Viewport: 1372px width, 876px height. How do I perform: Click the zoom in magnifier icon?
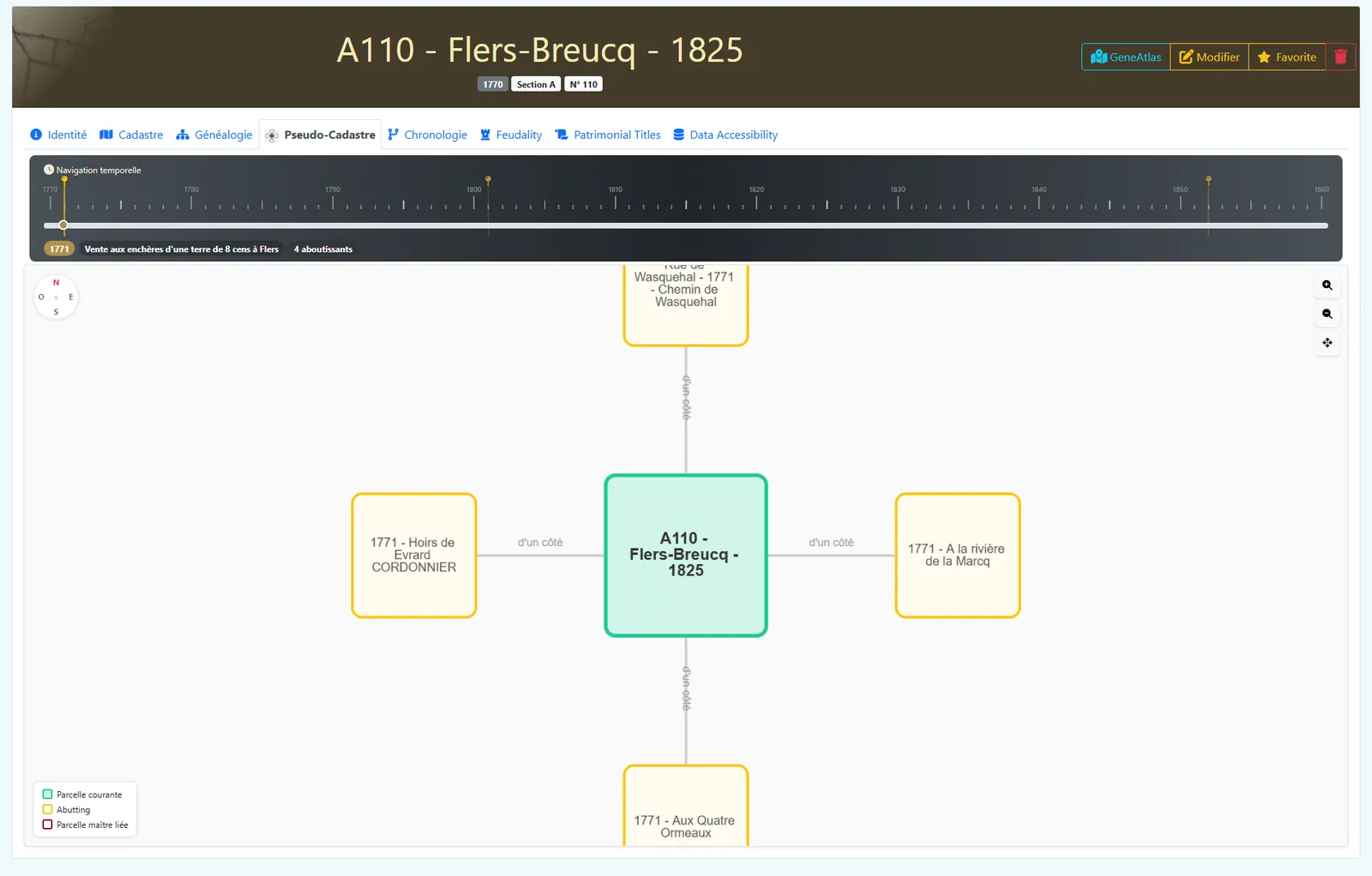pos(1327,285)
